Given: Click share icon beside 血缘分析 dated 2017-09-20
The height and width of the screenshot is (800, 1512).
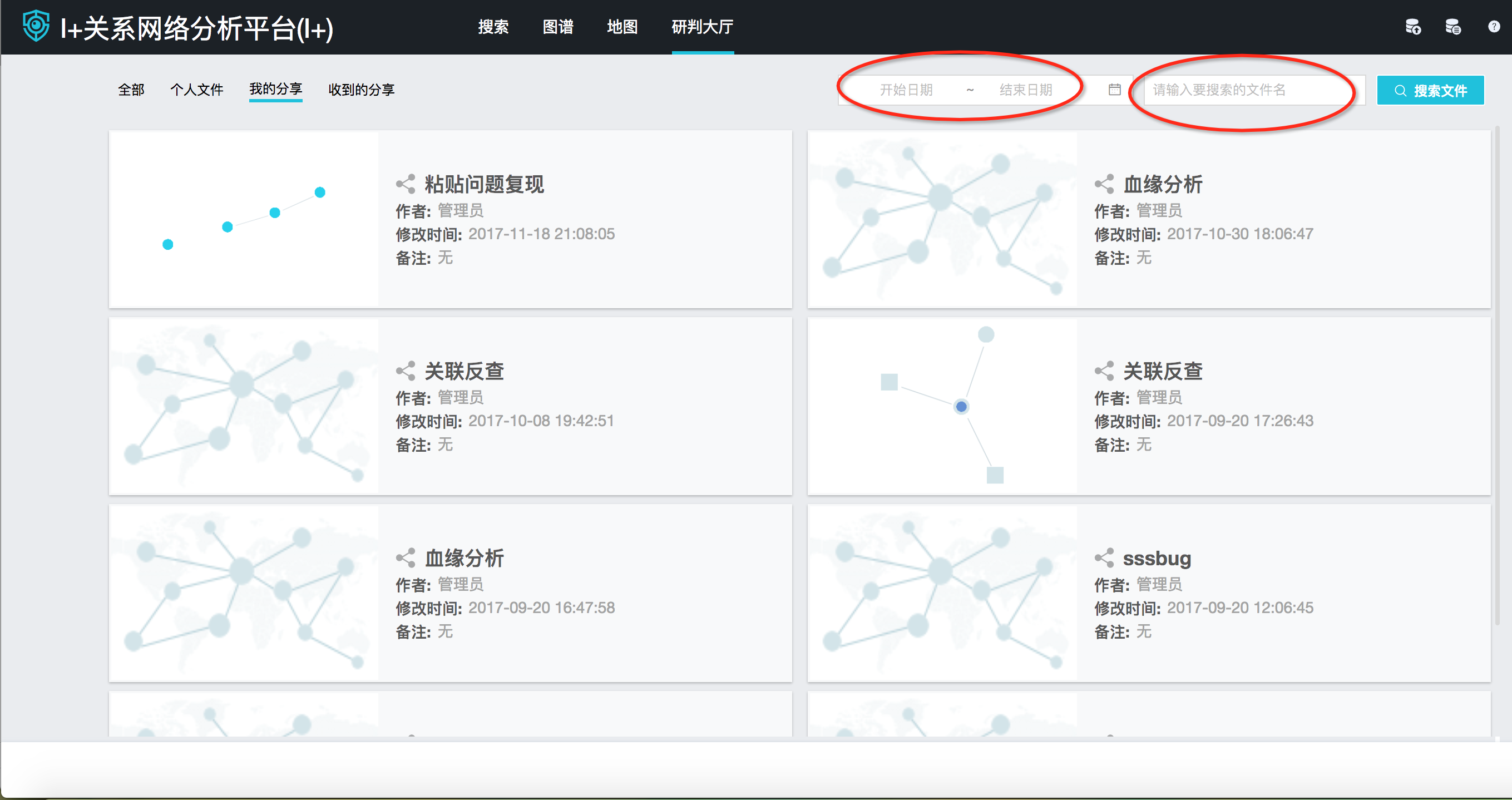Looking at the screenshot, I should (406, 557).
